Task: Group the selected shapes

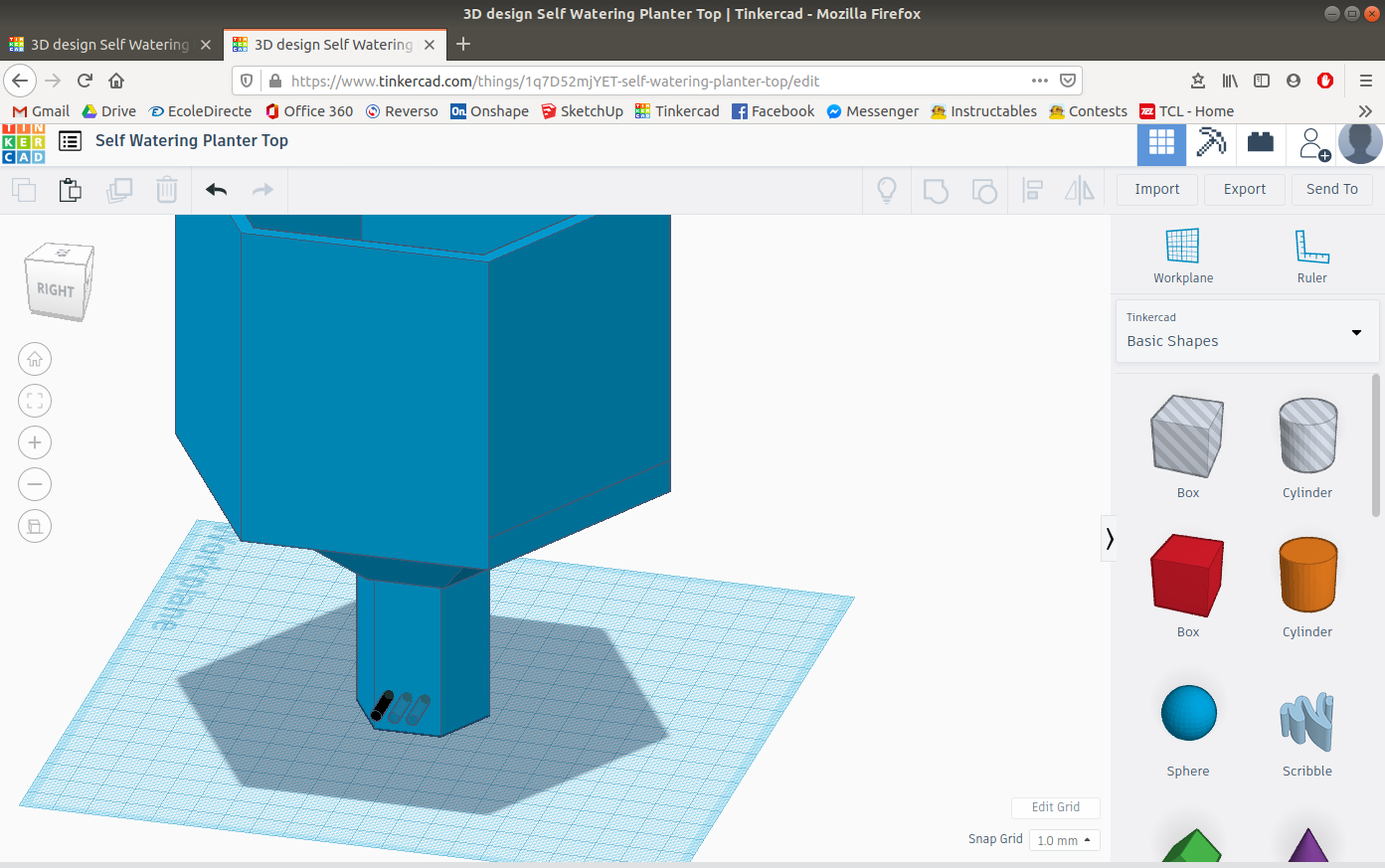Action: click(935, 189)
